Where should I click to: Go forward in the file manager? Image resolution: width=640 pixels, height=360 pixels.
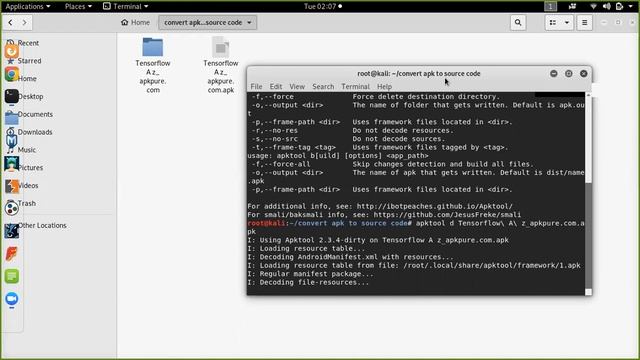coord(24,22)
